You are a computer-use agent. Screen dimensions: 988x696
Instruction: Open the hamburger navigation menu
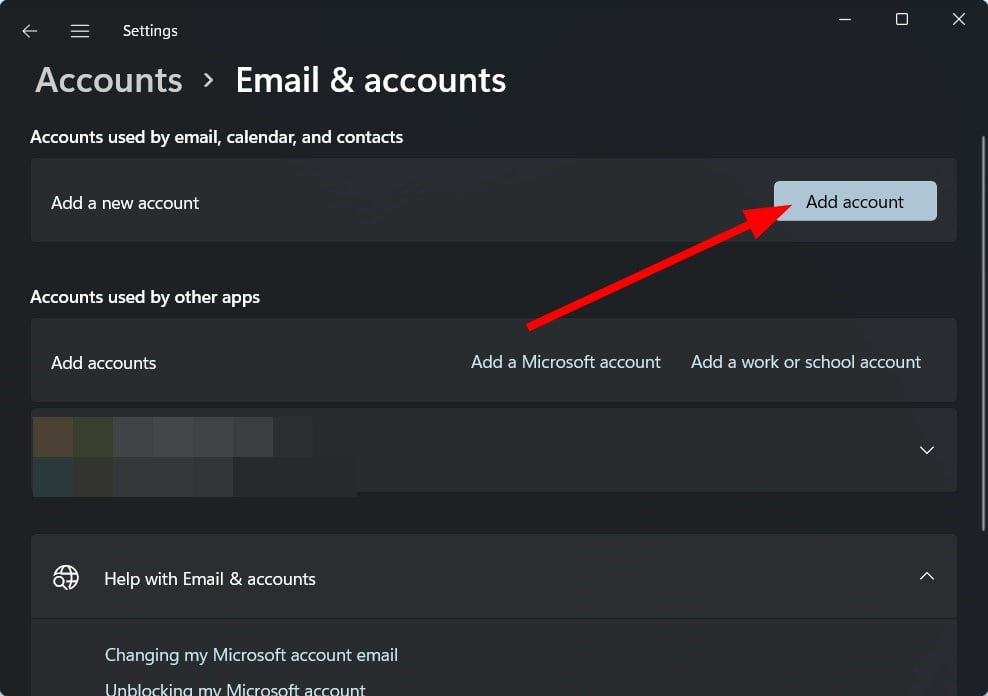[x=80, y=31]
